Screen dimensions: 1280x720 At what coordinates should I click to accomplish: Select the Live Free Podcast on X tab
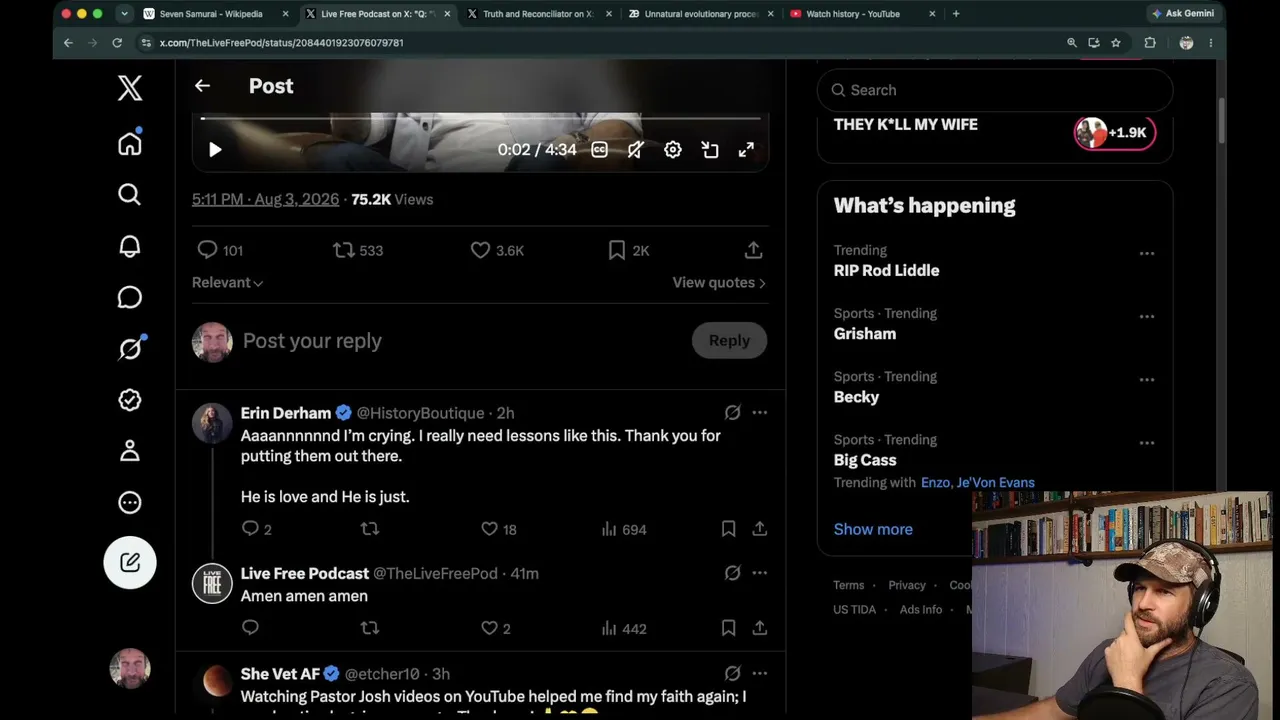378,14
